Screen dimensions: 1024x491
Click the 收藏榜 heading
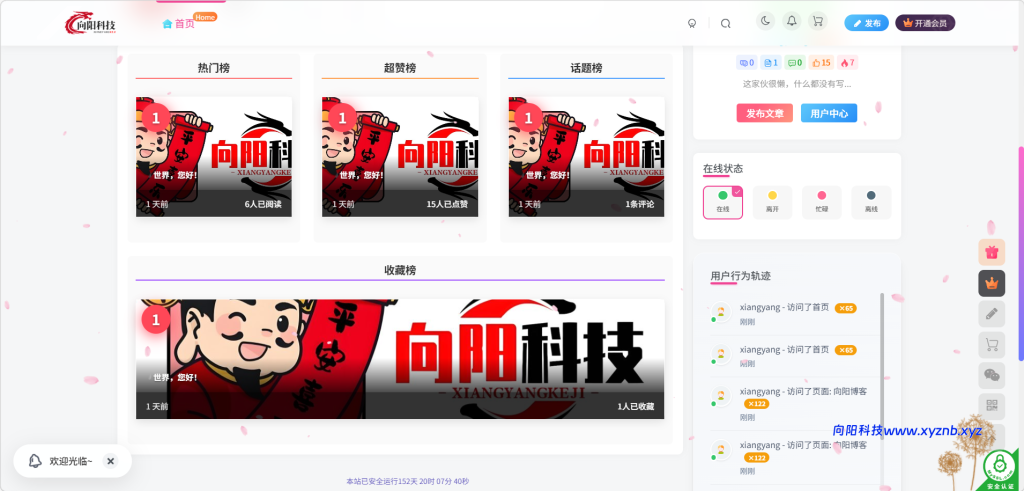[x=400, y=270]
